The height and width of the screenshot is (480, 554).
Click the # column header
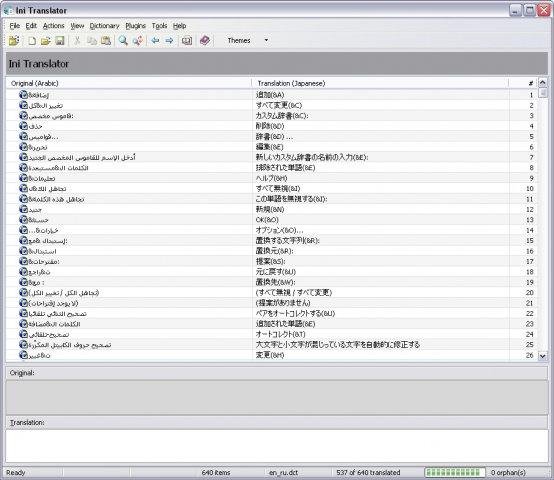pos(523,83)
